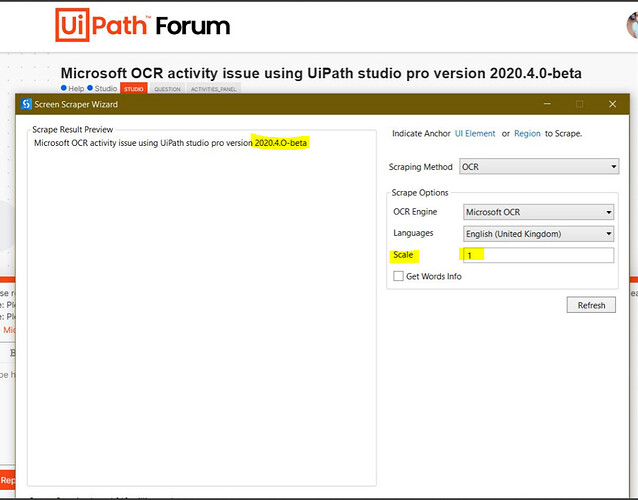Click the forum topic title heading
The width and height of the screenshot is (638, 500).
321,73
